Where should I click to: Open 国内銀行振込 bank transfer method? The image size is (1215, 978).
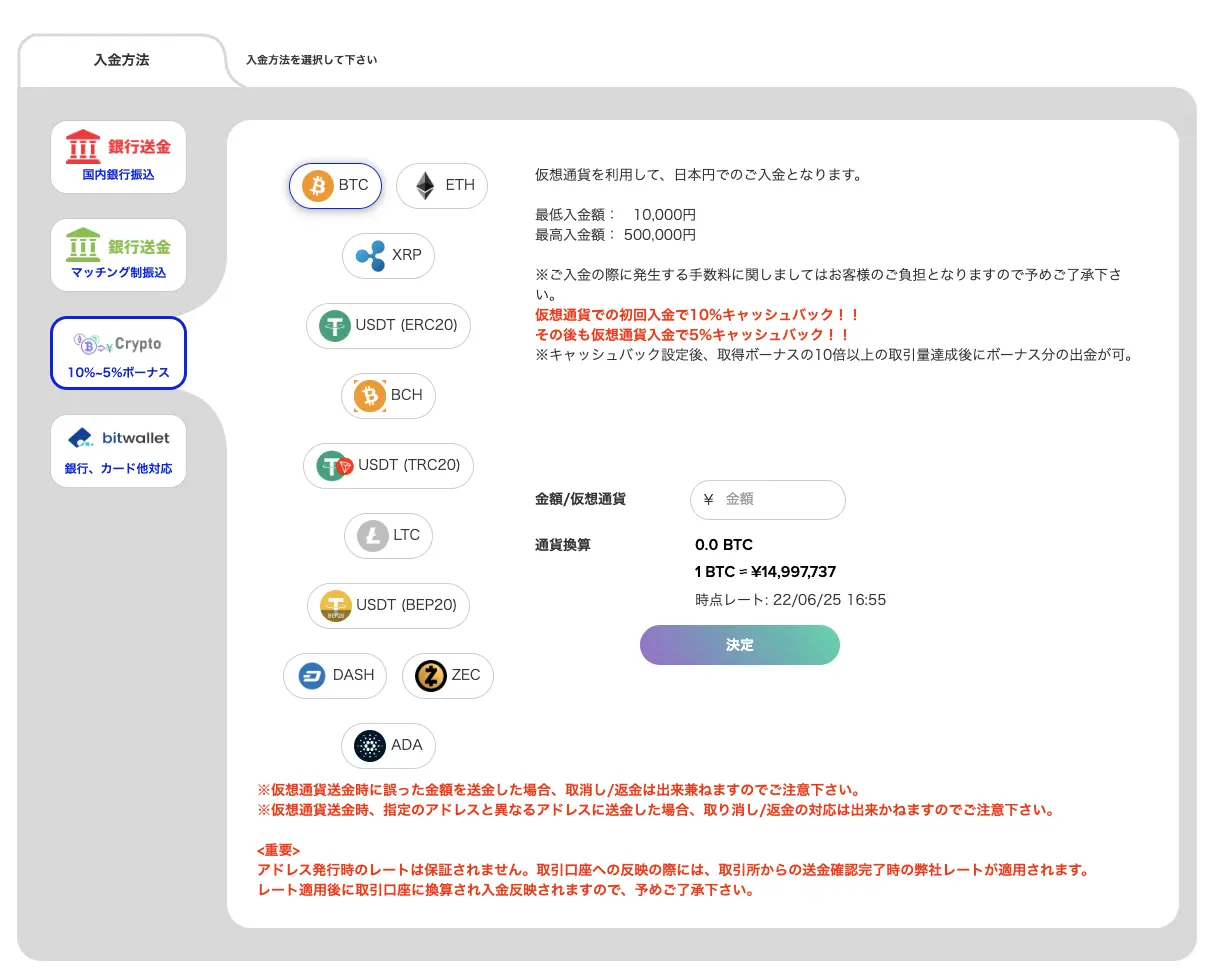click(x=118, y=157)
